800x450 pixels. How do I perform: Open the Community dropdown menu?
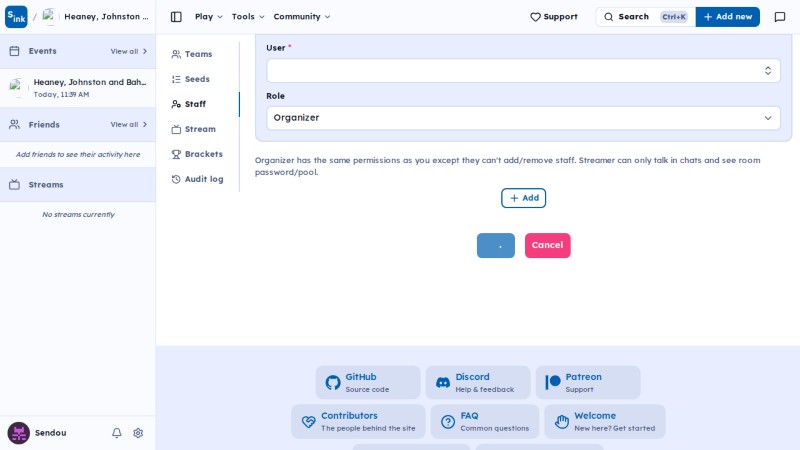click(x=302, y=17)
